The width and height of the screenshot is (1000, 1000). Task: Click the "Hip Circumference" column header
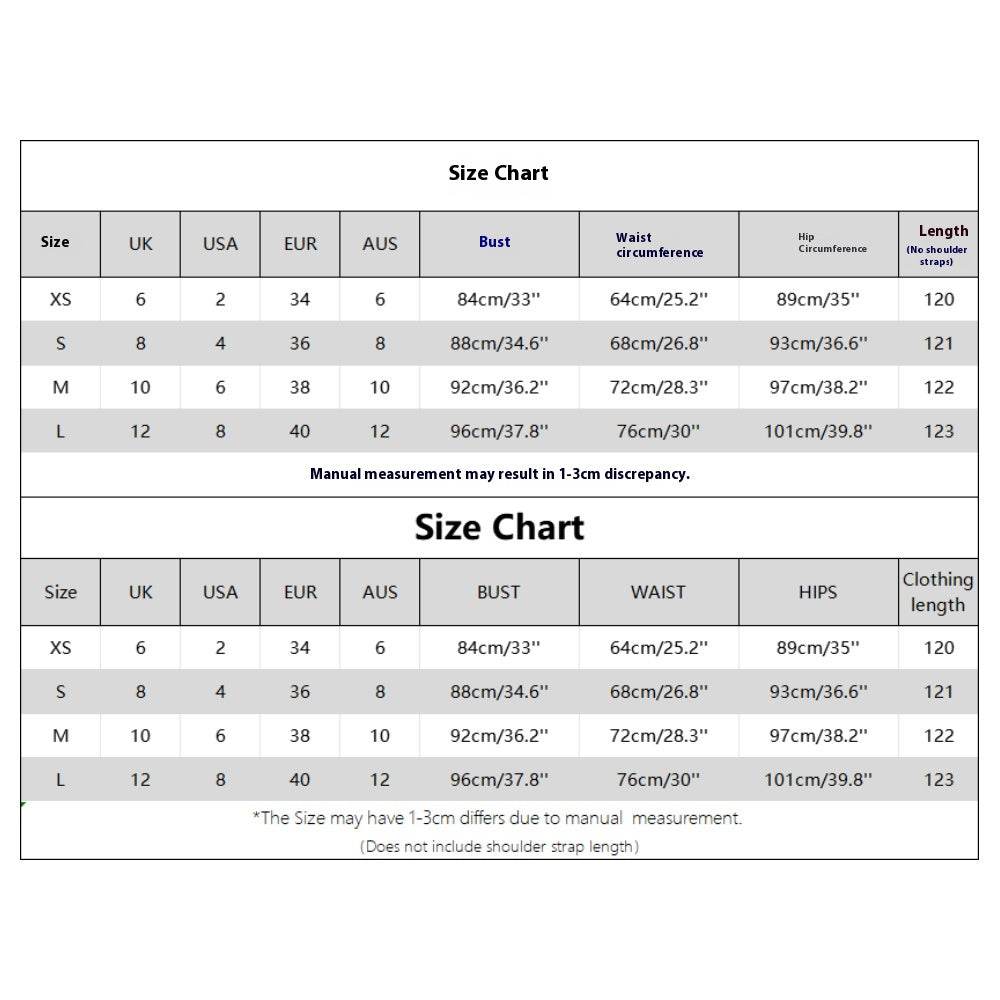[x=832, y=243]
